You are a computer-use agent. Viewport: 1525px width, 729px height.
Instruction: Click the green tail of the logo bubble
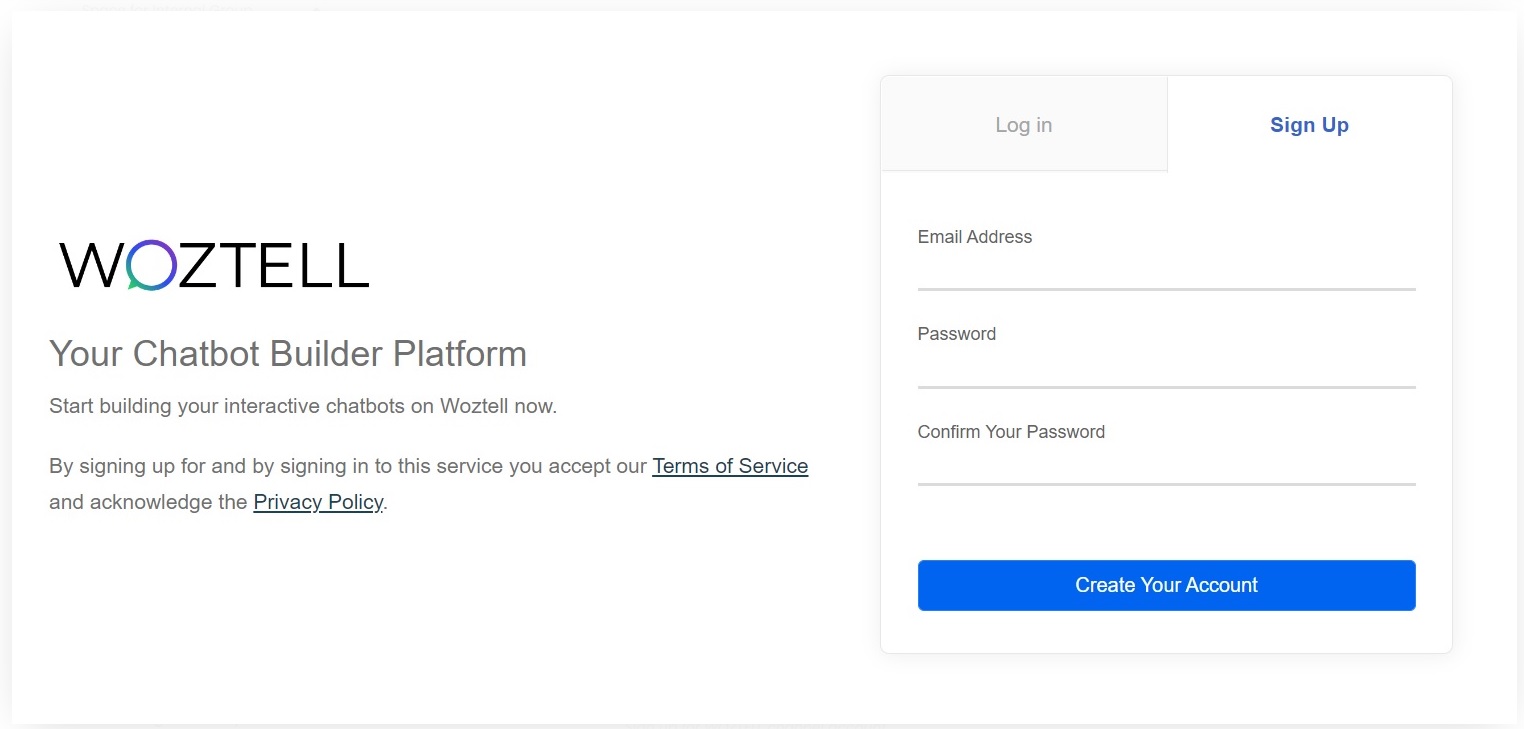(134, 285)
